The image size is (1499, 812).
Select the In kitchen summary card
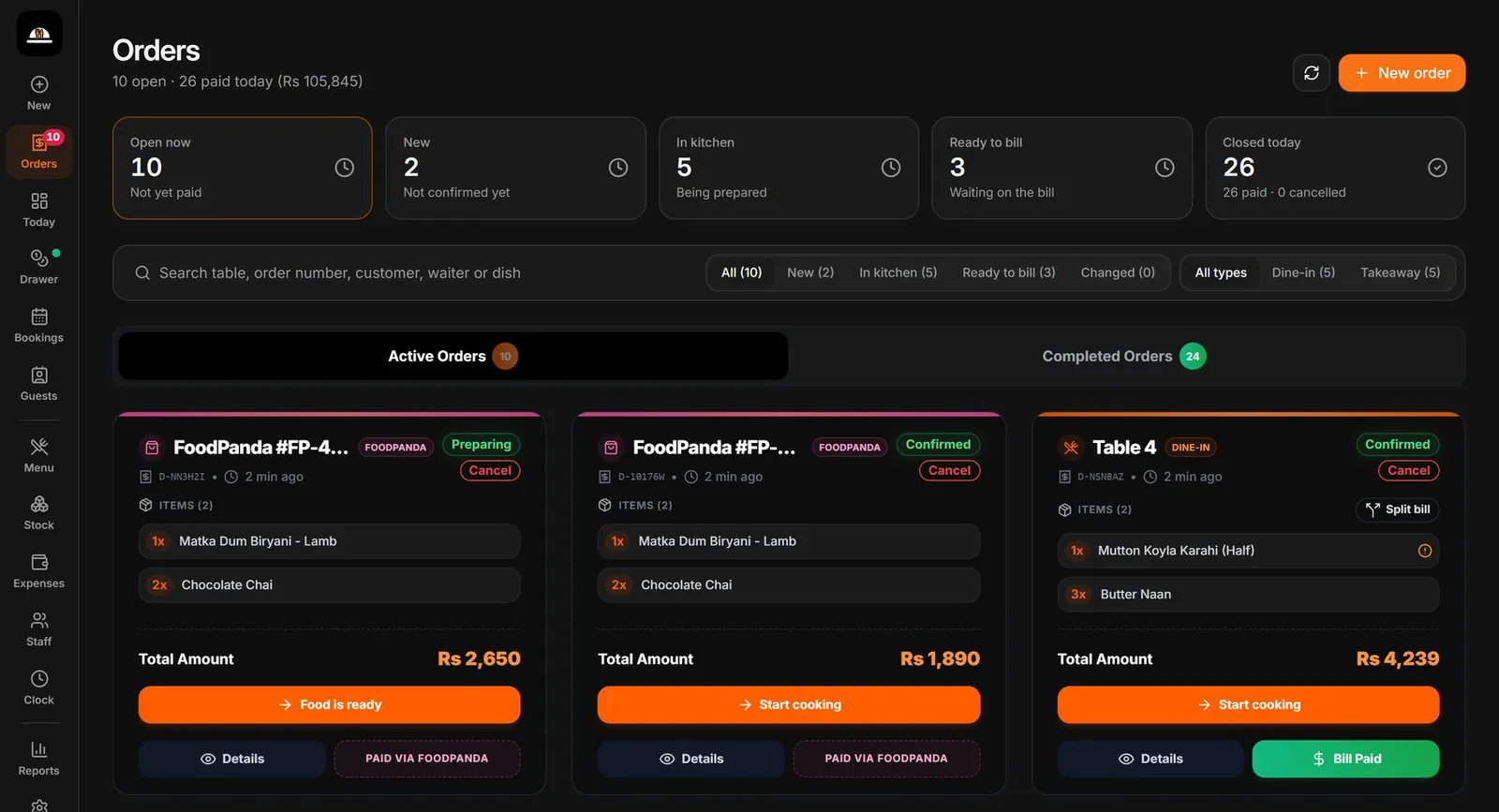coord(789,168)
